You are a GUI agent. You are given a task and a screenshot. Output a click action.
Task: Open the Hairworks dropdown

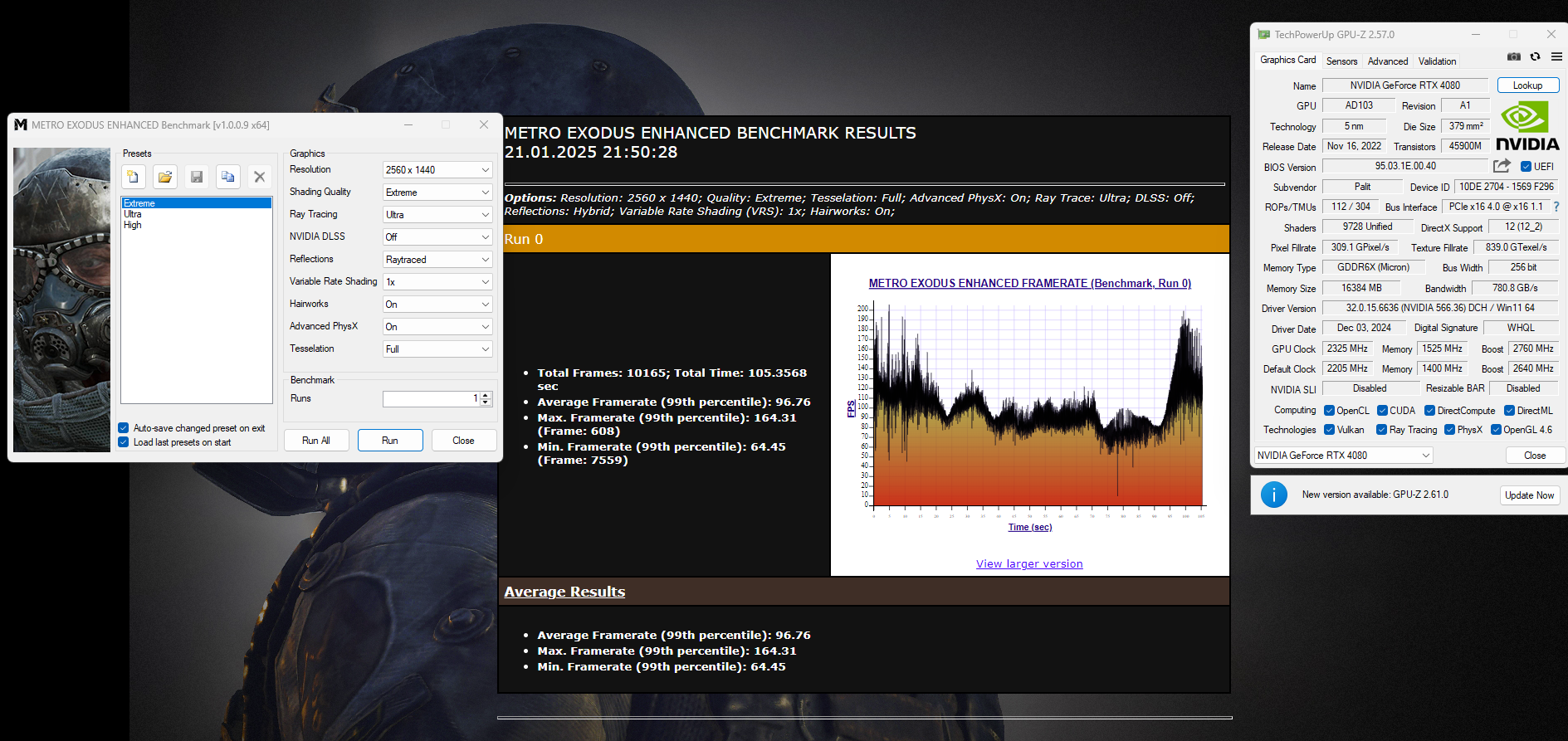437,305
